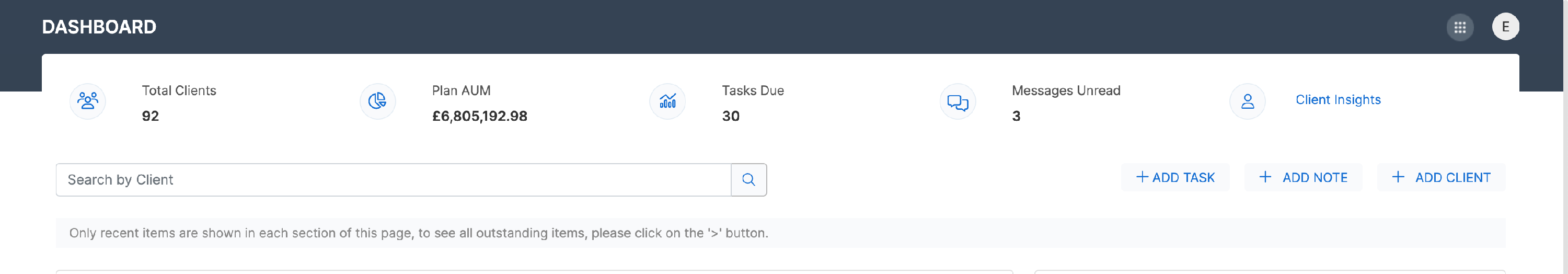This screenshot has width=1568, height=274.
Task: Open the Client Insights link
Action: [x=1338, y=100]
